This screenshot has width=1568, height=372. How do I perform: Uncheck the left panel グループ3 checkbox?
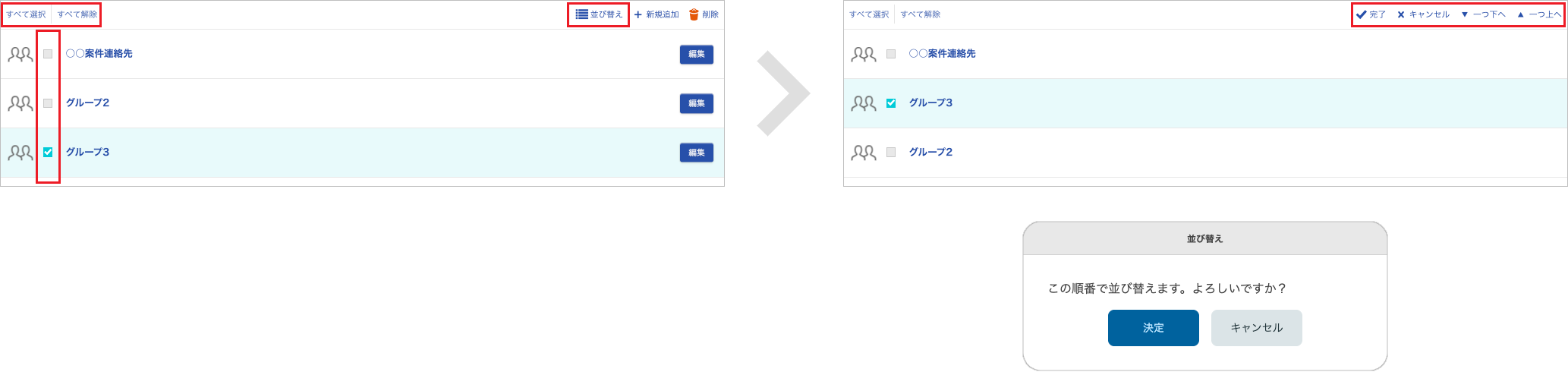[x=48, y=153]
